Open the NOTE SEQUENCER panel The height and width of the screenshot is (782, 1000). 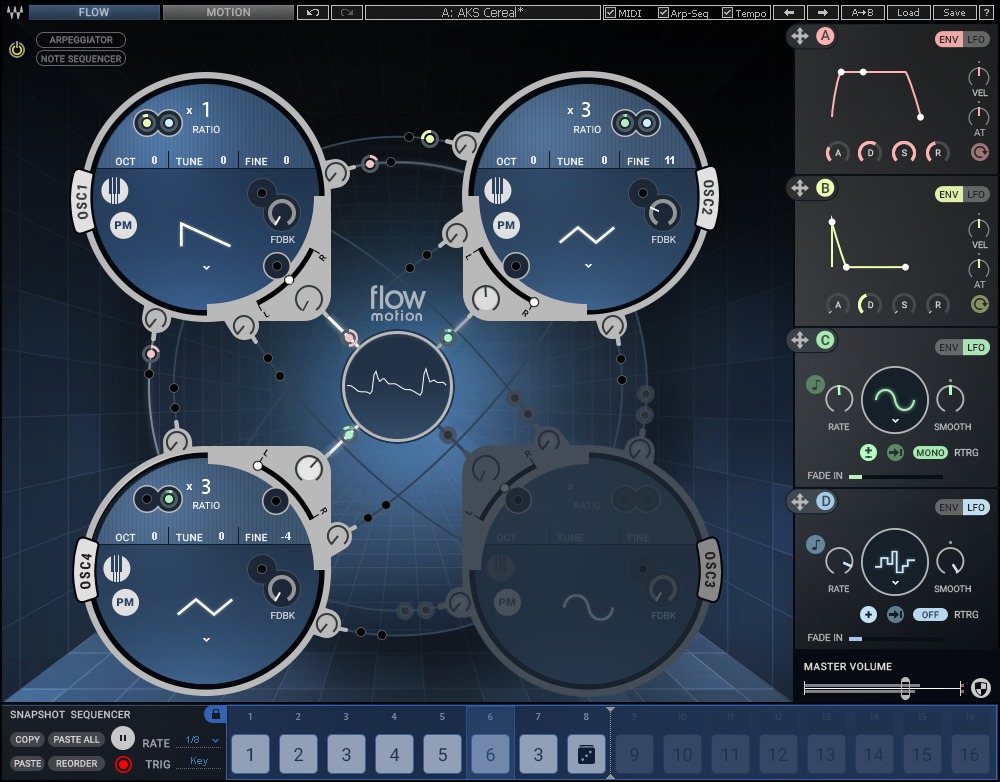(81, 59)
